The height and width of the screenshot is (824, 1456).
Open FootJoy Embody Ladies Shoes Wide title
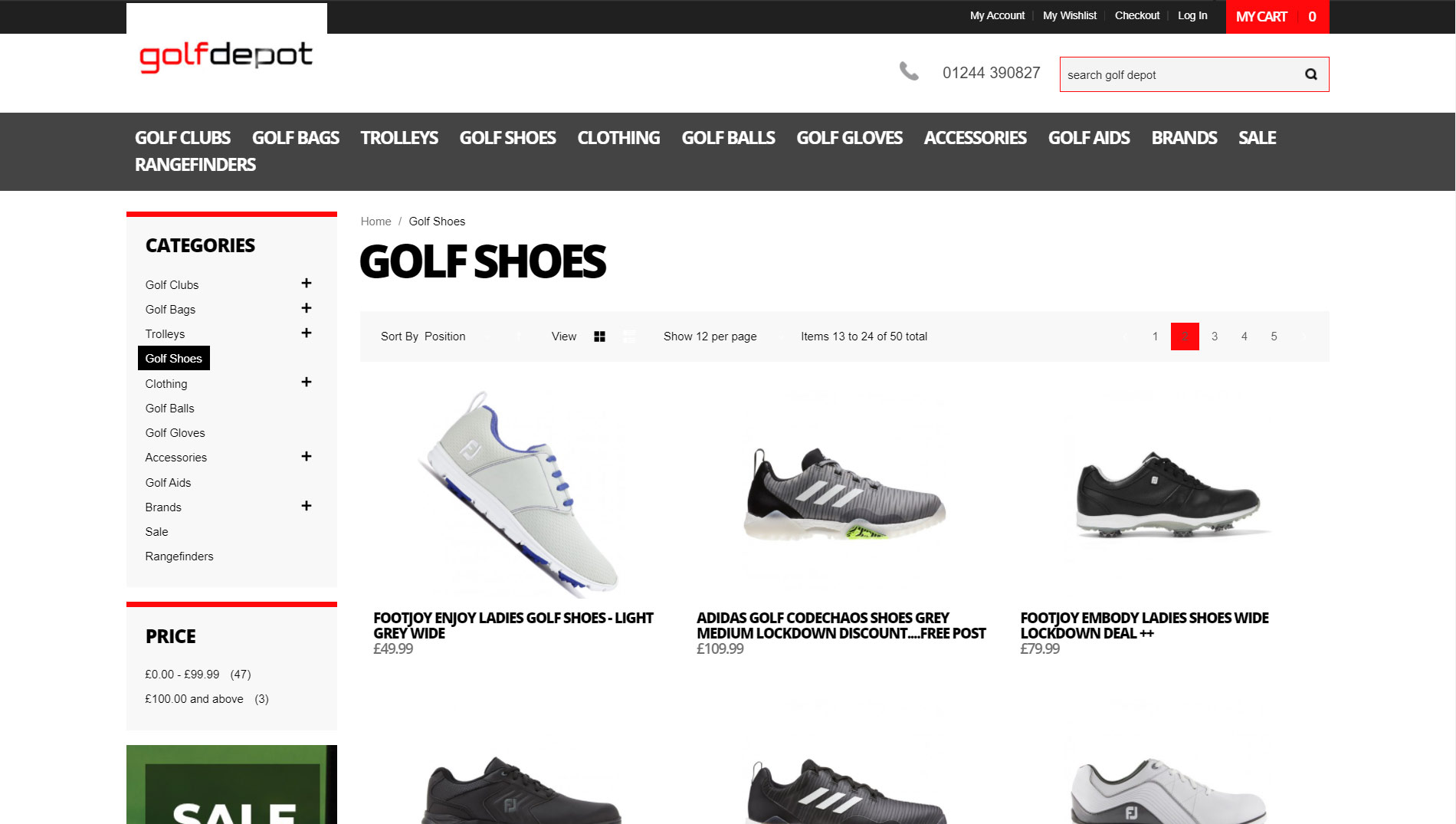point(1144,625)
